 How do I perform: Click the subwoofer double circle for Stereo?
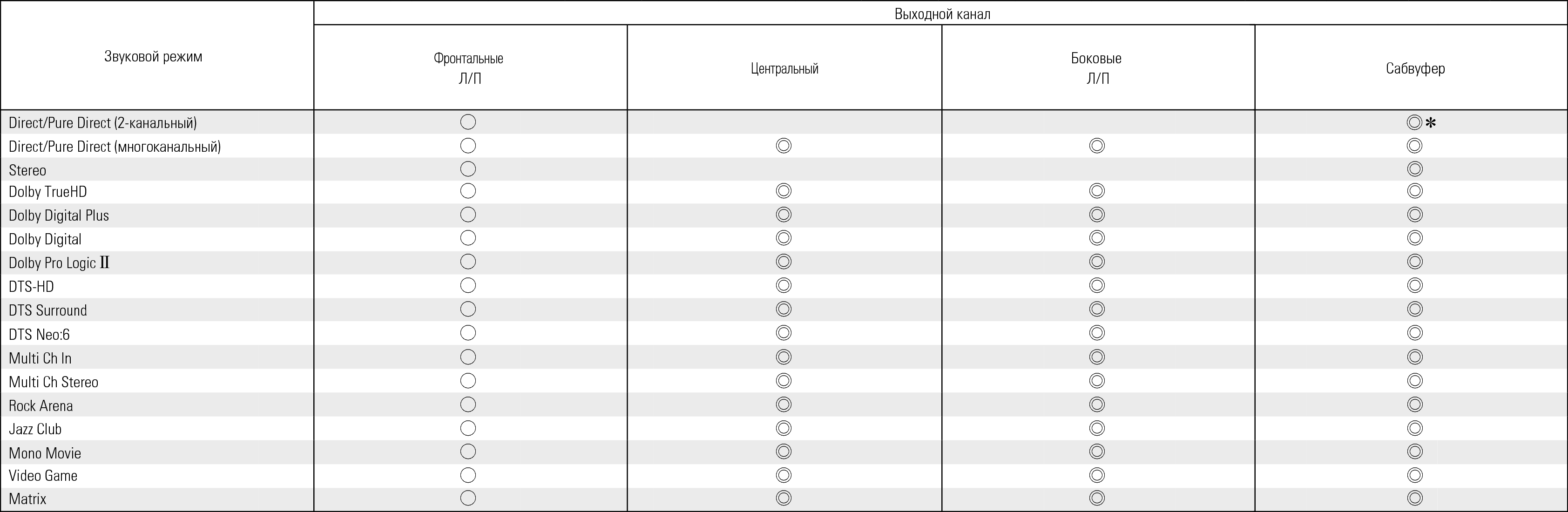pyautogui.click(x=1415, y=169)
